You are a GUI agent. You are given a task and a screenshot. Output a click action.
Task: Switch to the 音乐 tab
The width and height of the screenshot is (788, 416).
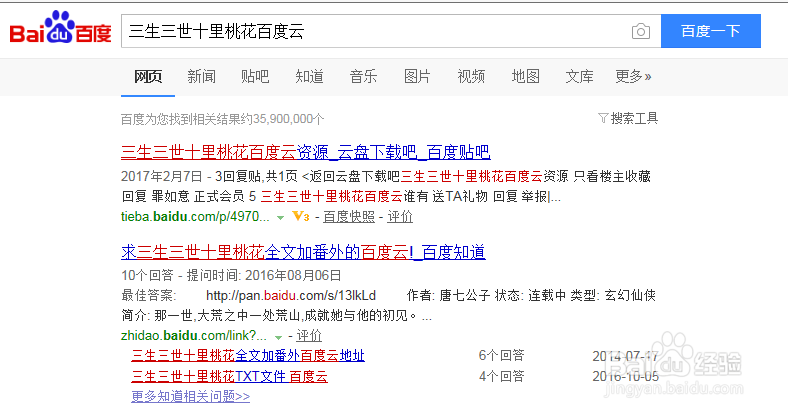click(x=363, y=77)
